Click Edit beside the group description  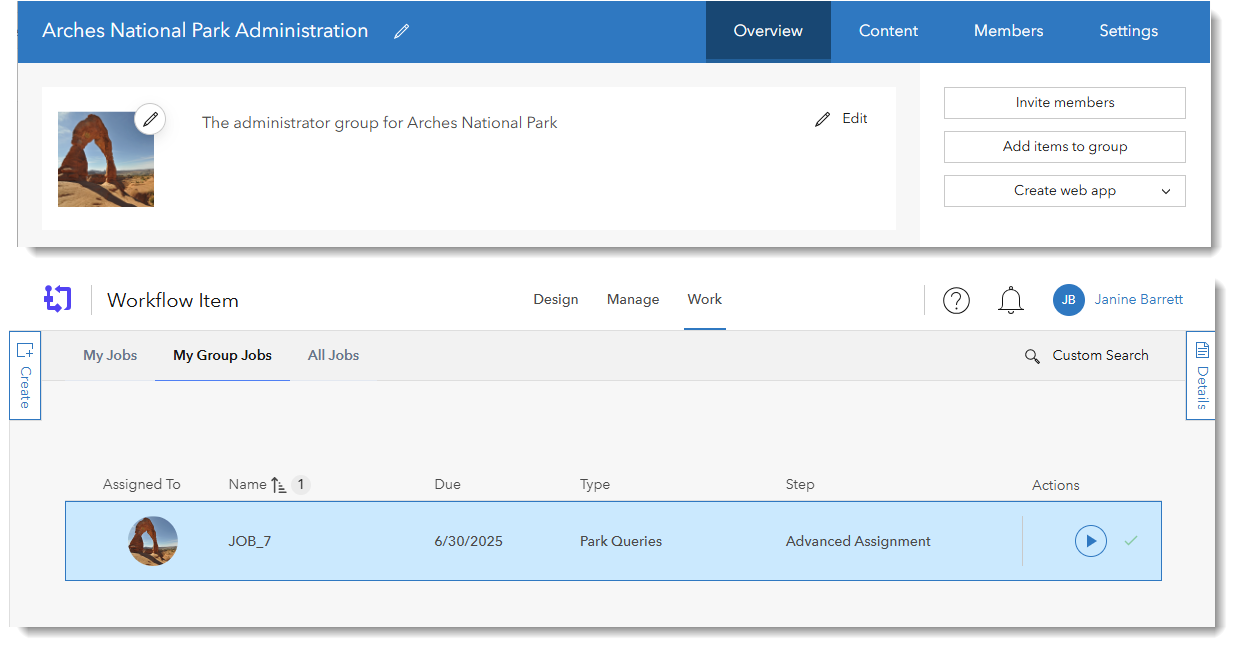click(841, 119)
